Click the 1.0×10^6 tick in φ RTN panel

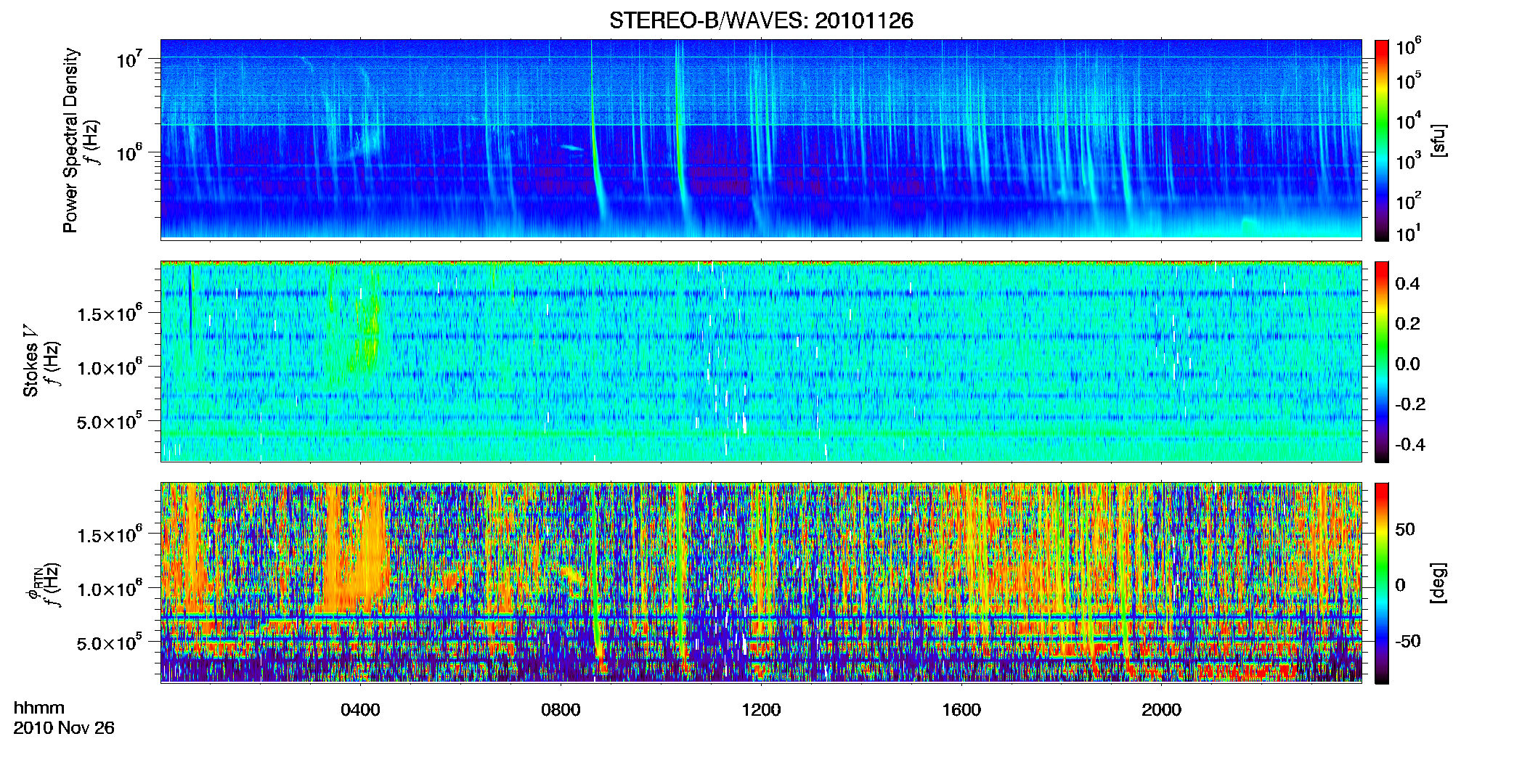110,589
